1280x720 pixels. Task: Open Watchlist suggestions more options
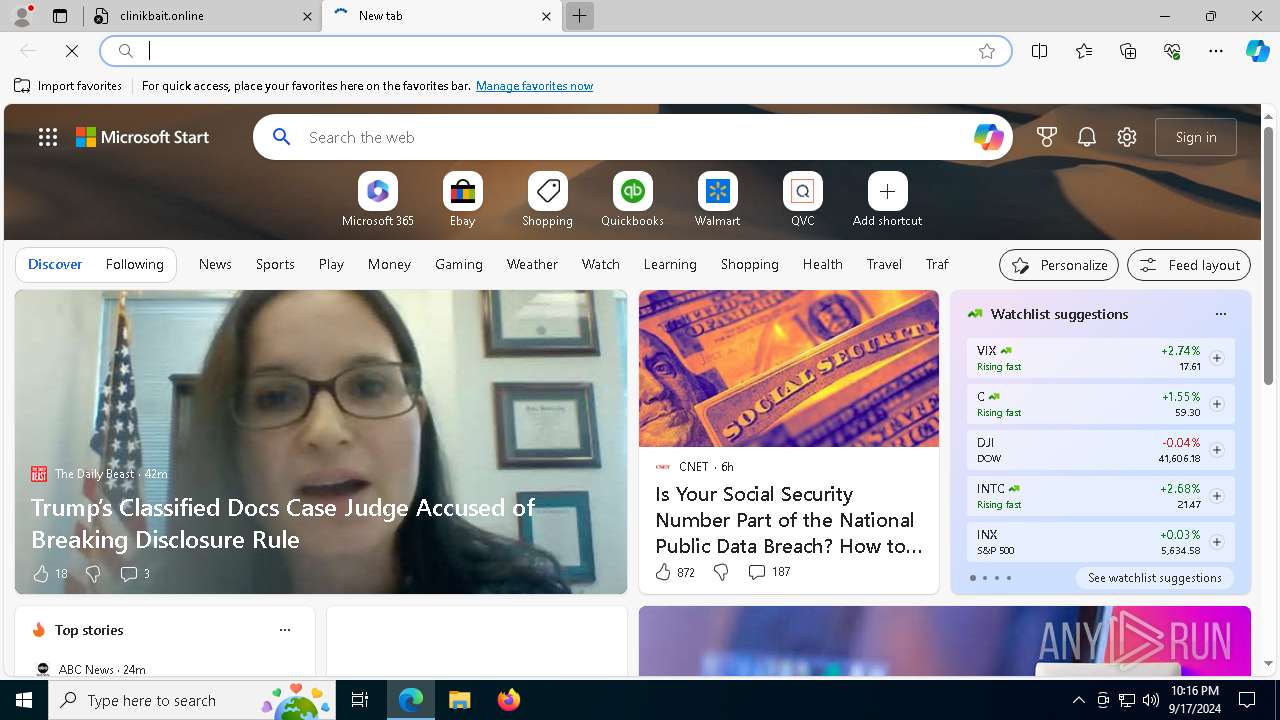click(x=1221, y=314)
